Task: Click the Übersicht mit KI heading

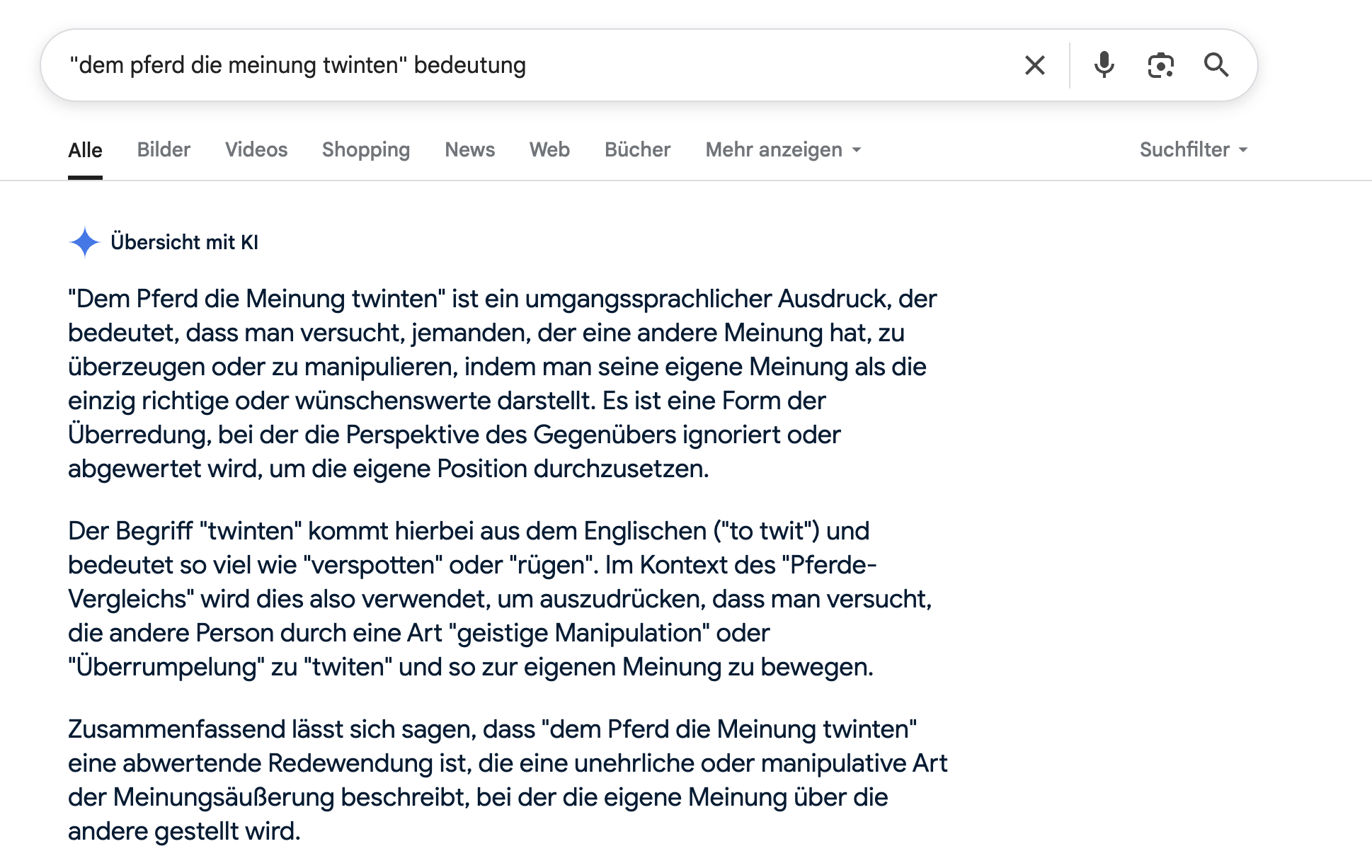Action: (x=184, y=242)
